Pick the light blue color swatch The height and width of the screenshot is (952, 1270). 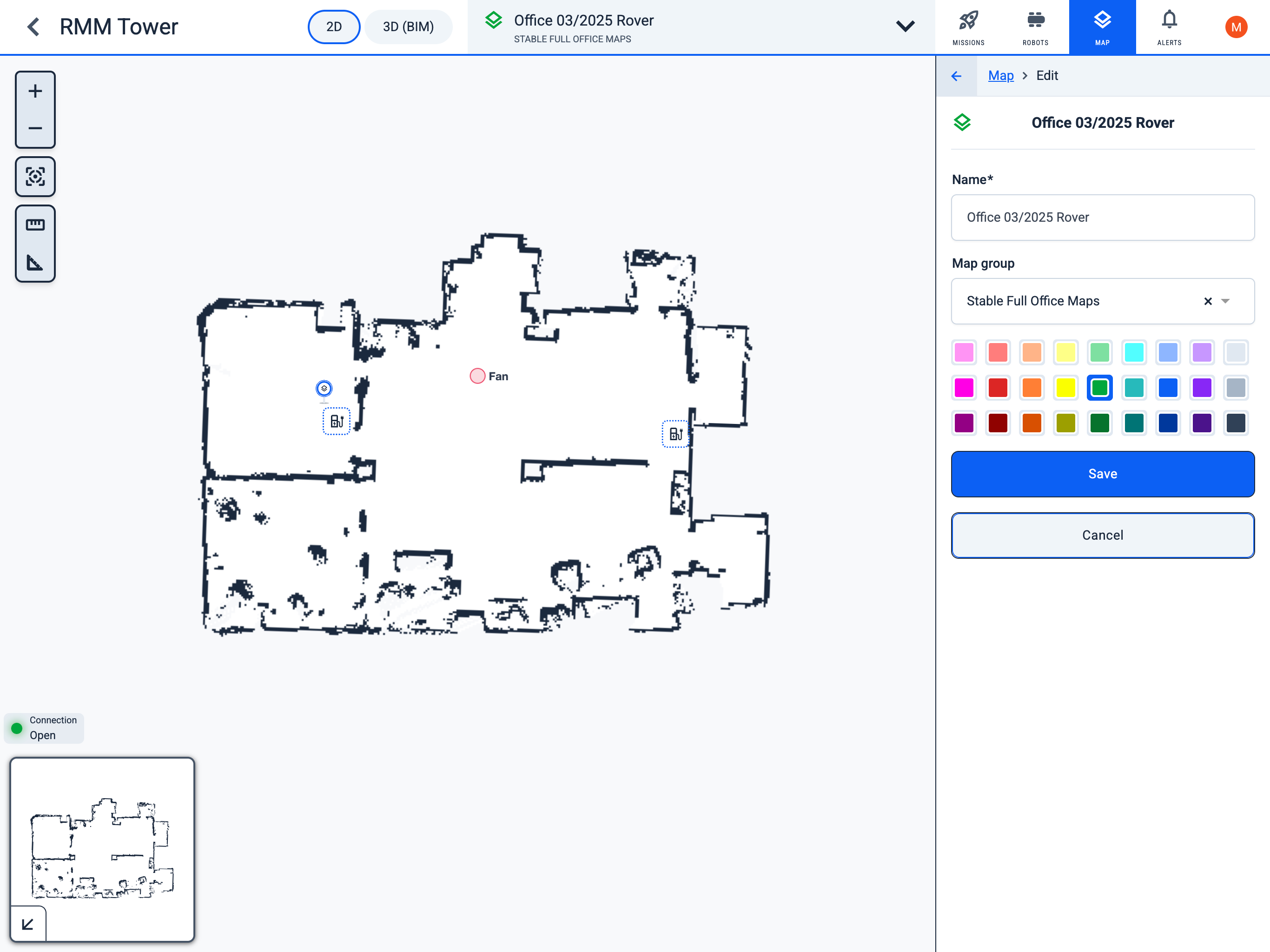pyautogui.click(x=1168, y=352)
